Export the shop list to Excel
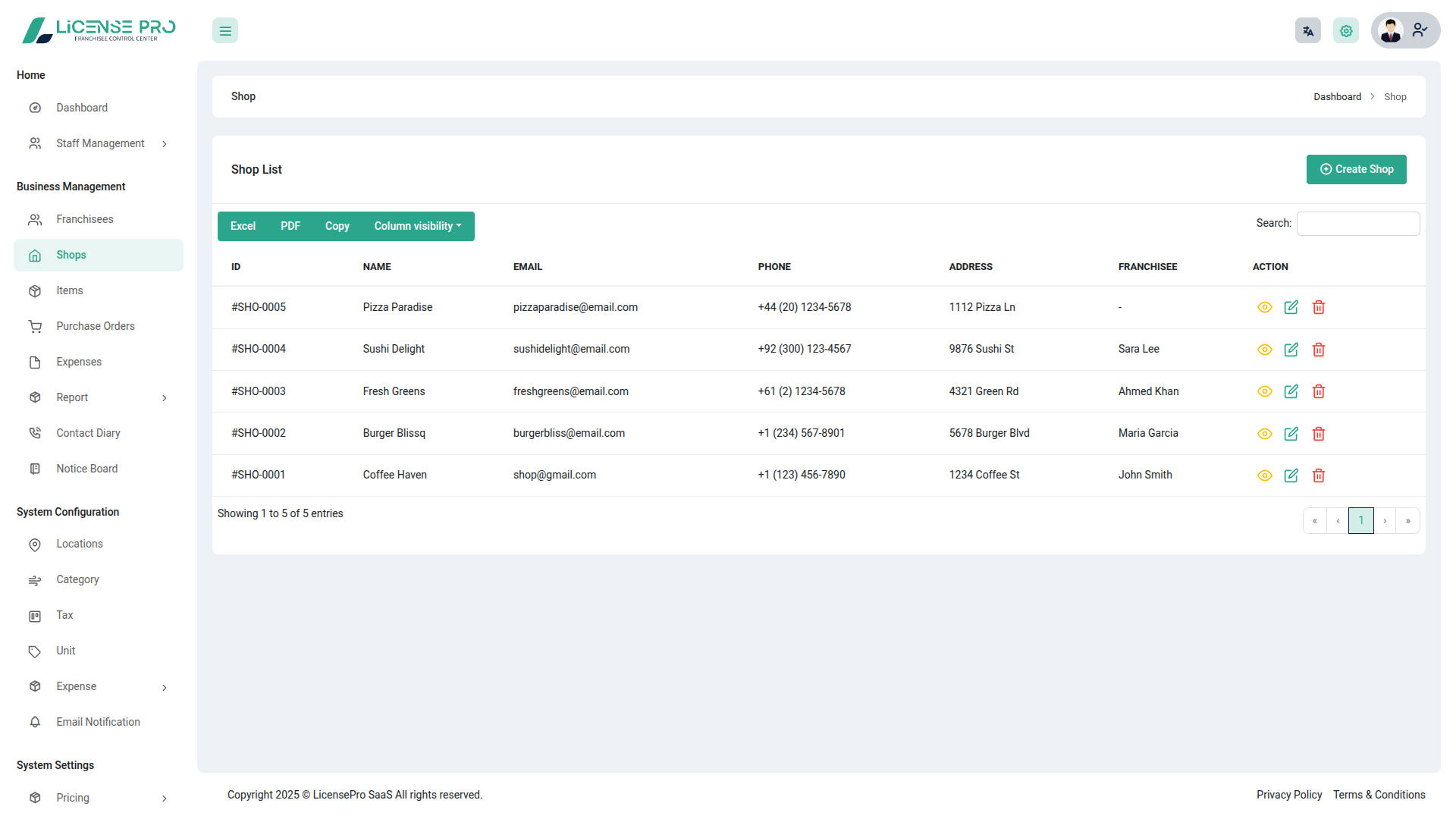Image resolution: width=1456 pixels, height=819 pixels. point(243,226)
